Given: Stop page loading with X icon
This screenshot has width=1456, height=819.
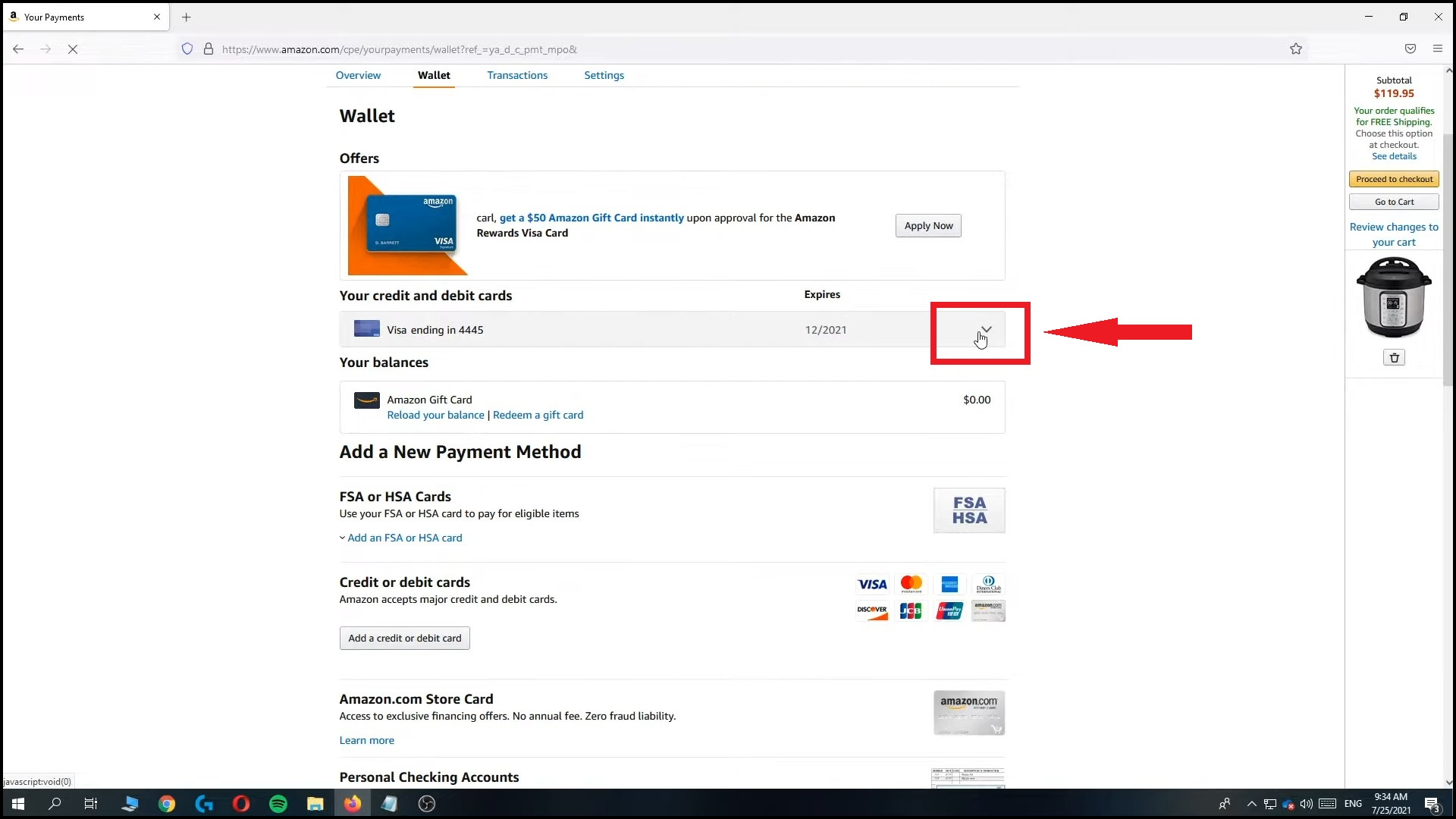Looking at the screenshot, I should (x=73, y=49).
